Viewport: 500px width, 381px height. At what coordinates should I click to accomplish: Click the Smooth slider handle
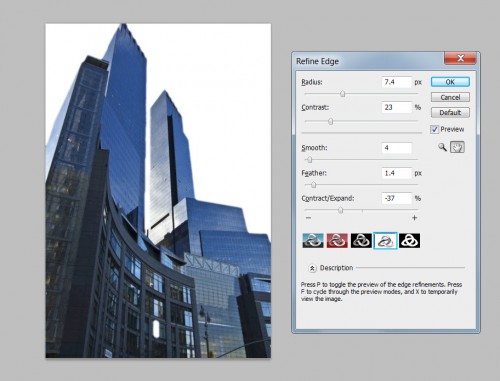[x=309, y=160]
